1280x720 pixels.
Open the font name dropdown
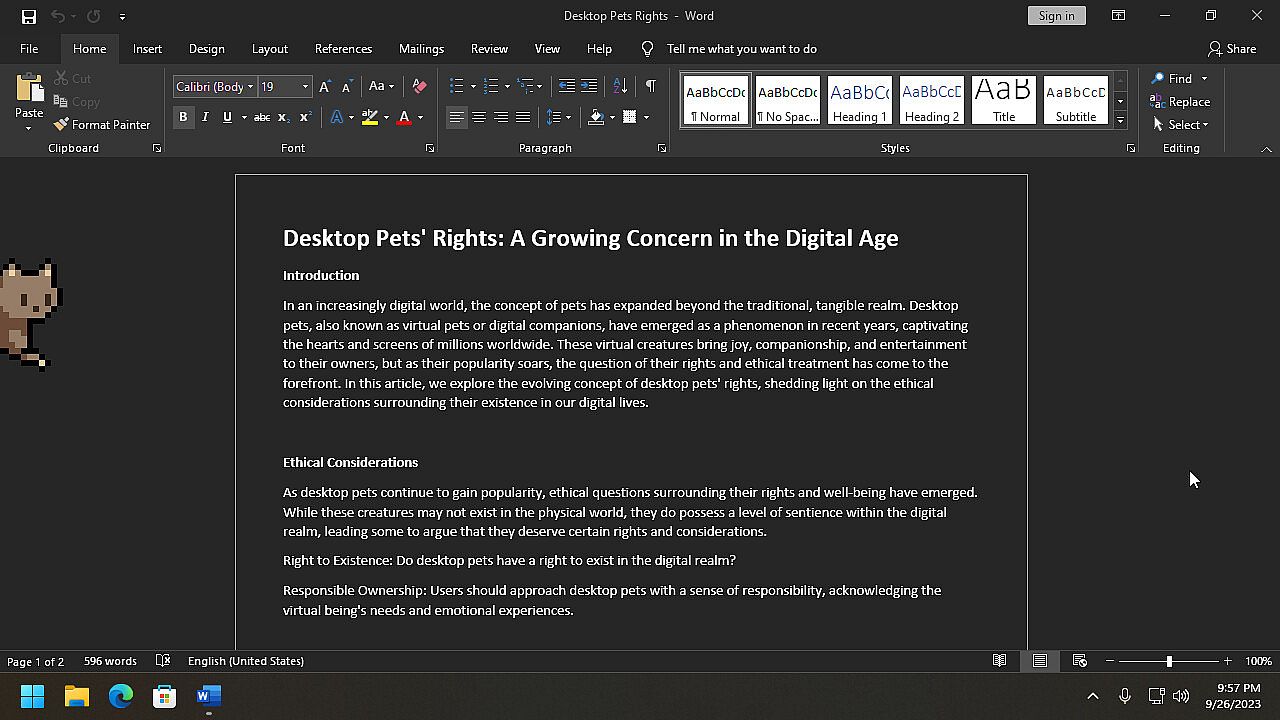point(250,87)
